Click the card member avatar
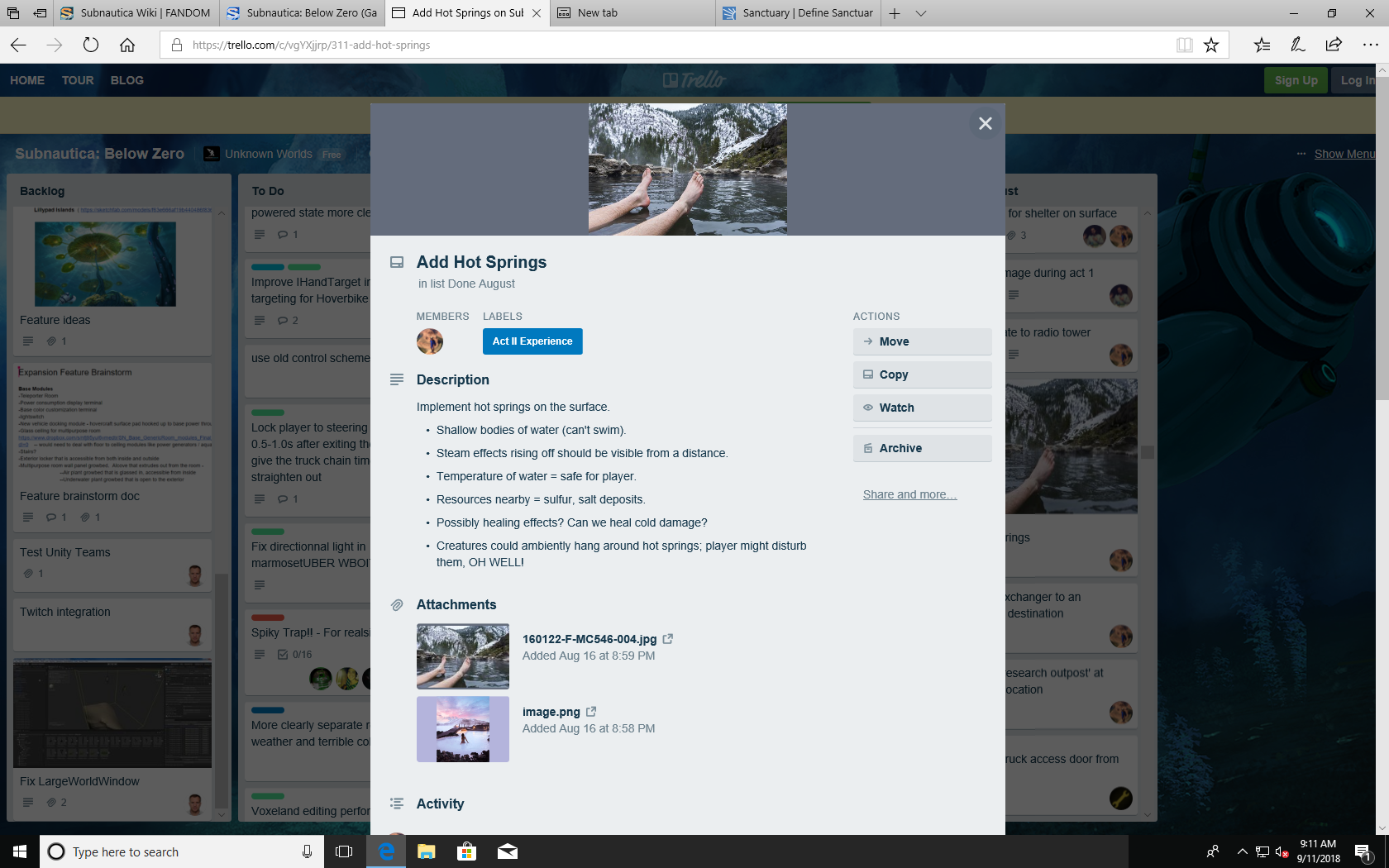 pyautogui.click(x=430, y=341)
